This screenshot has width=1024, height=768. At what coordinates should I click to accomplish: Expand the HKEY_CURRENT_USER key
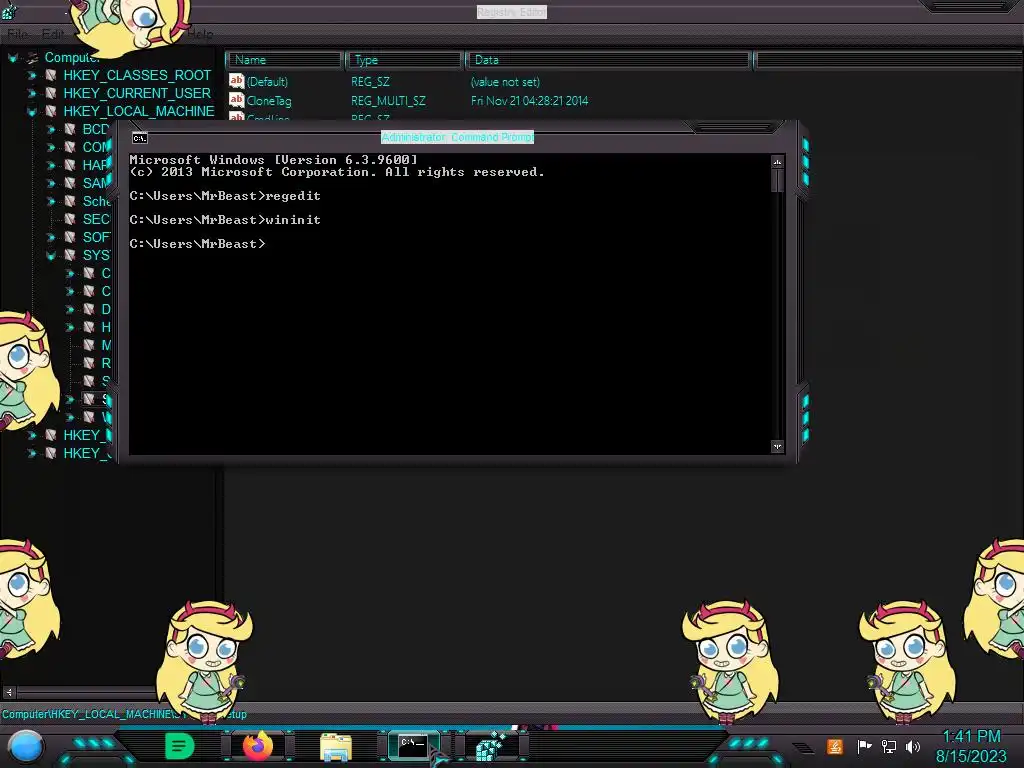click(x=31, y=93)
